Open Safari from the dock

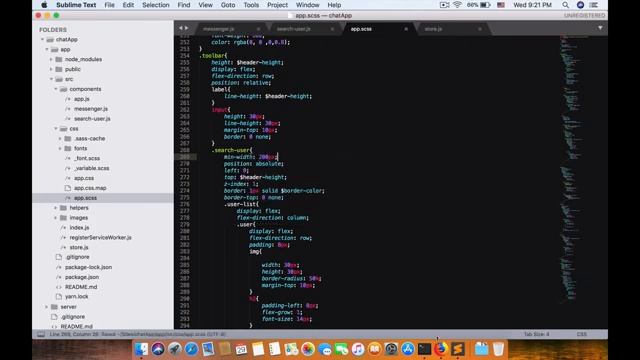click(x=191, y=349)
